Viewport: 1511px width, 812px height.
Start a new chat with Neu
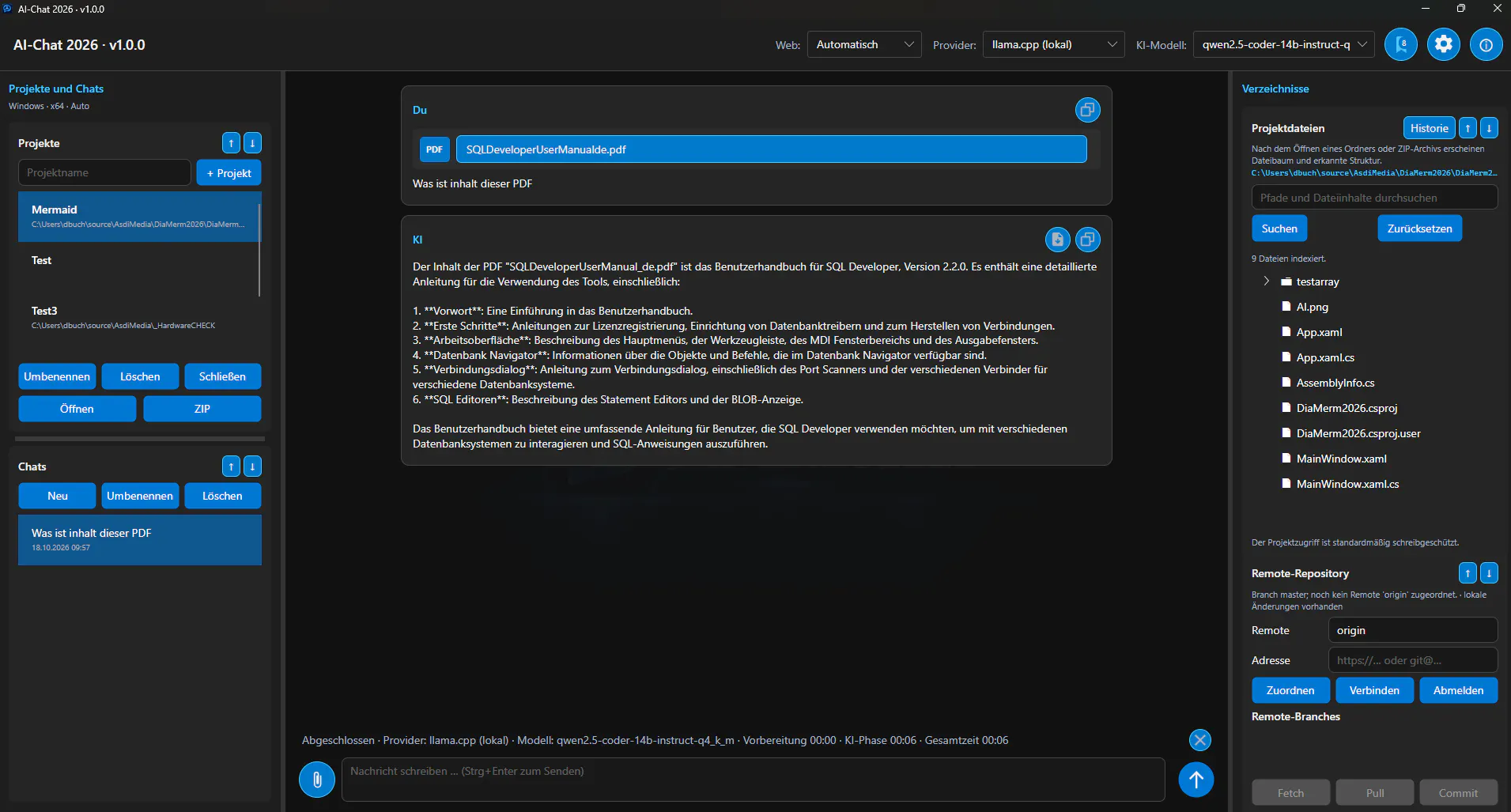58,497
